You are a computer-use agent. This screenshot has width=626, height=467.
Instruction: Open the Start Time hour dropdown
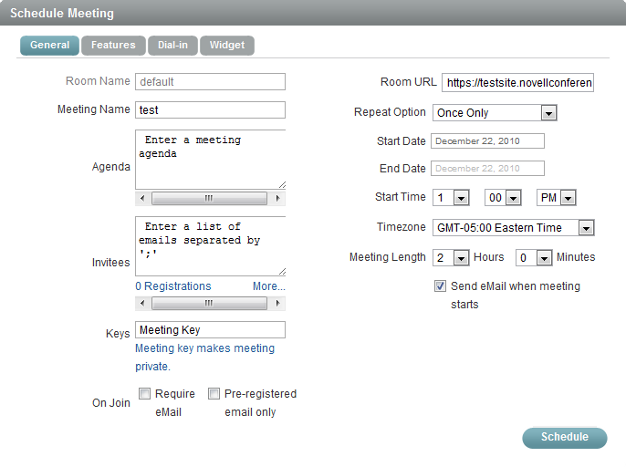[x=452, y=198]
